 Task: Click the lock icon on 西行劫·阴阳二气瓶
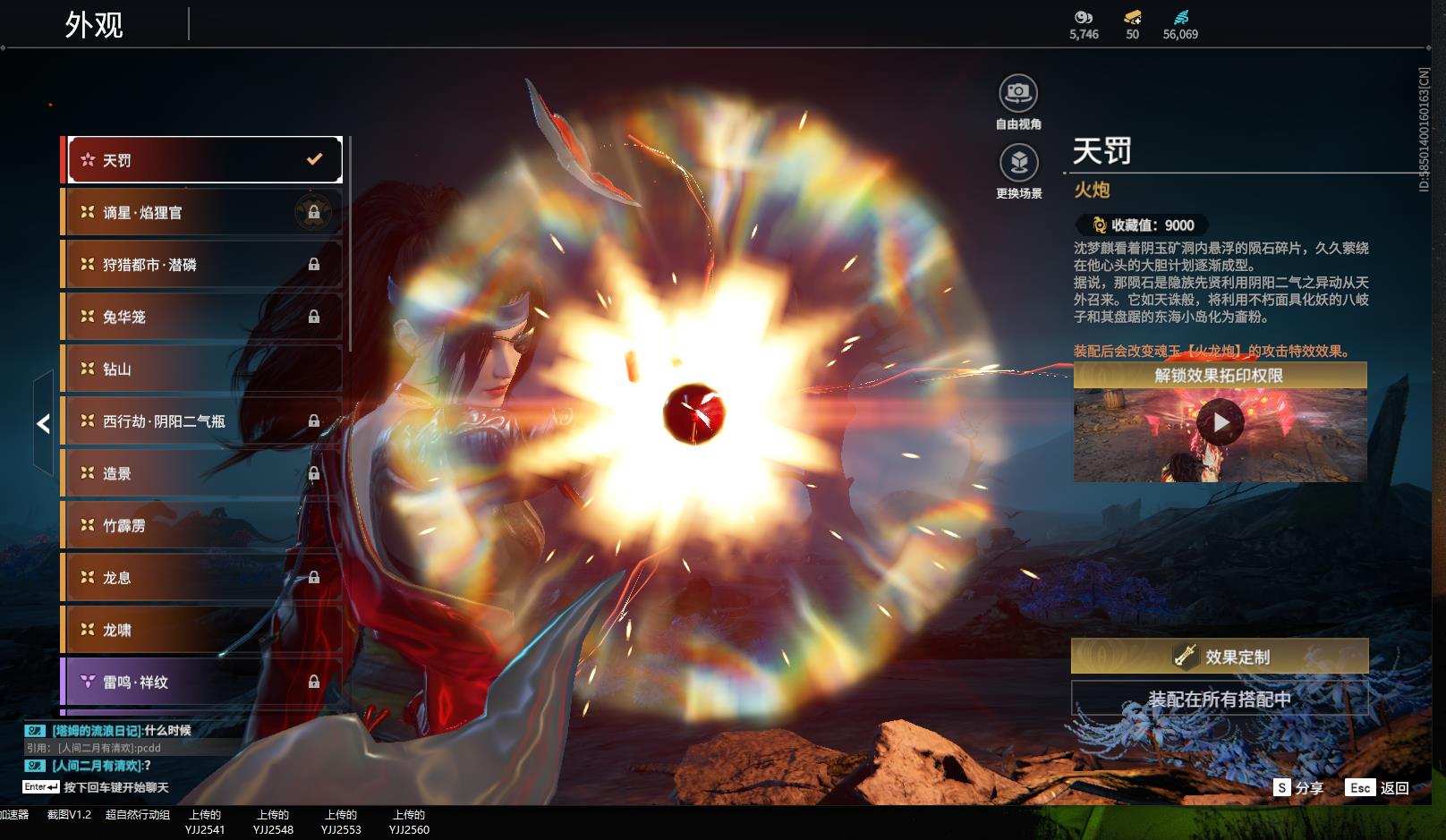pos(314,420)
